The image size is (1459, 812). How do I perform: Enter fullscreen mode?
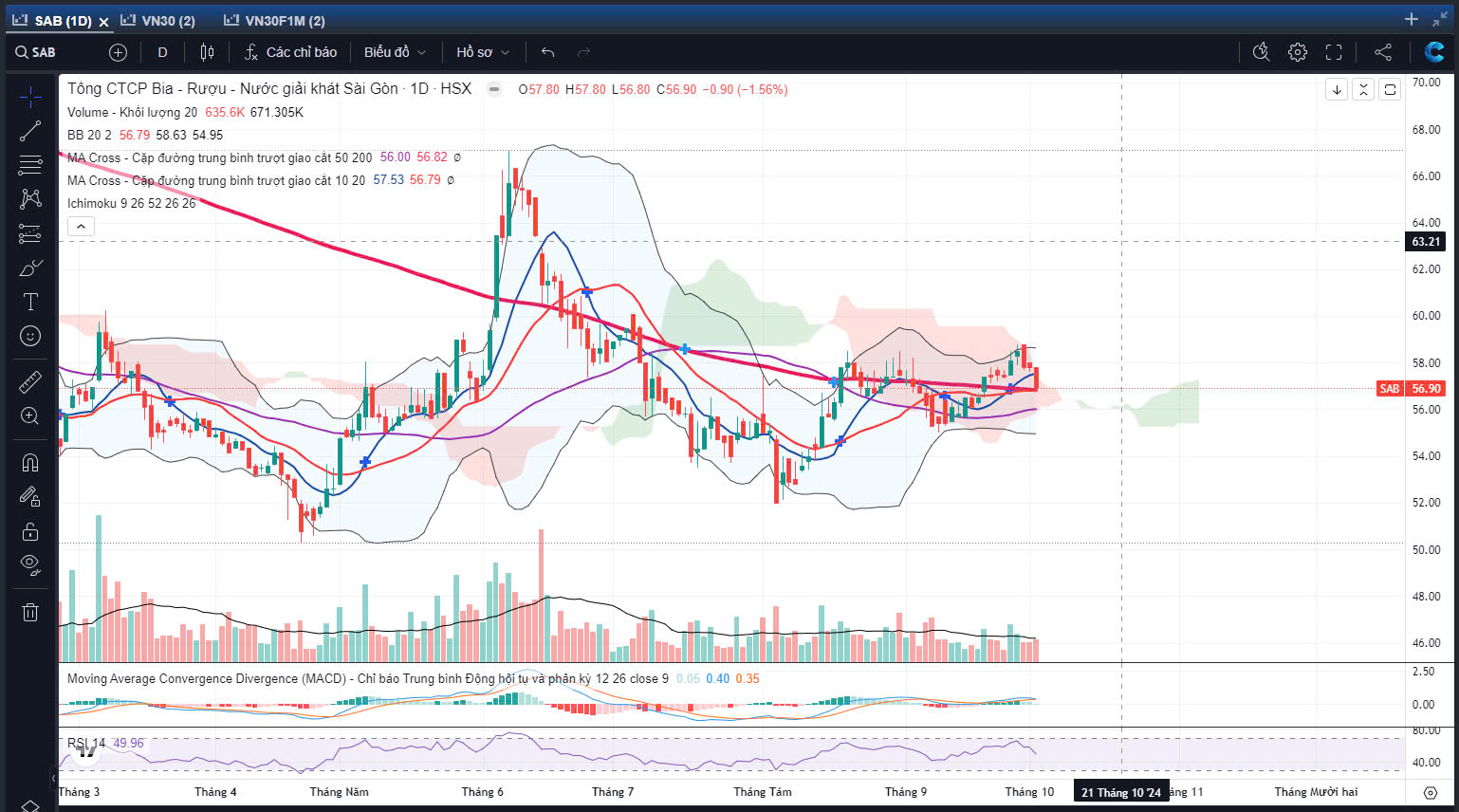1334,52
